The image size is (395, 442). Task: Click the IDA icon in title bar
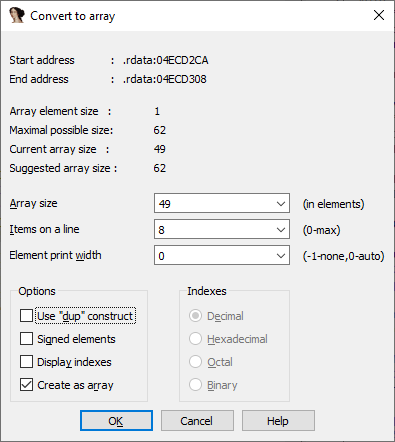(17, 15)
